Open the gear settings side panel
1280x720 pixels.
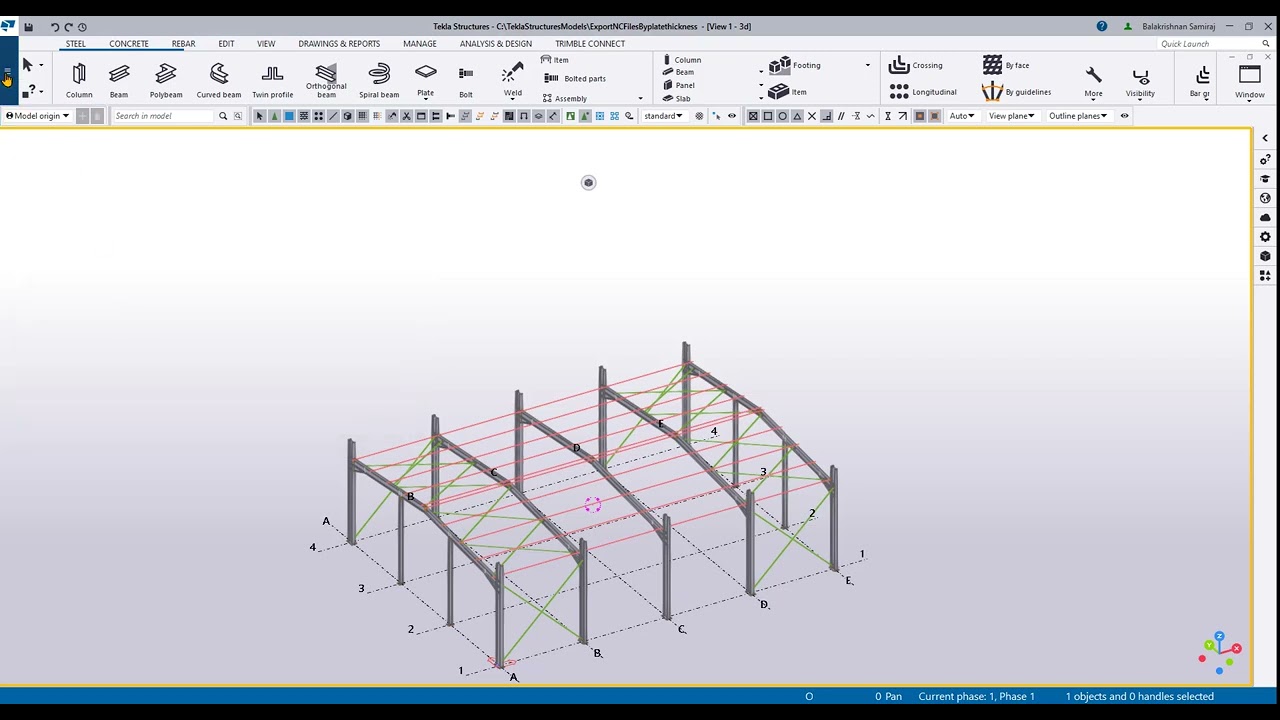point(1265,237)
